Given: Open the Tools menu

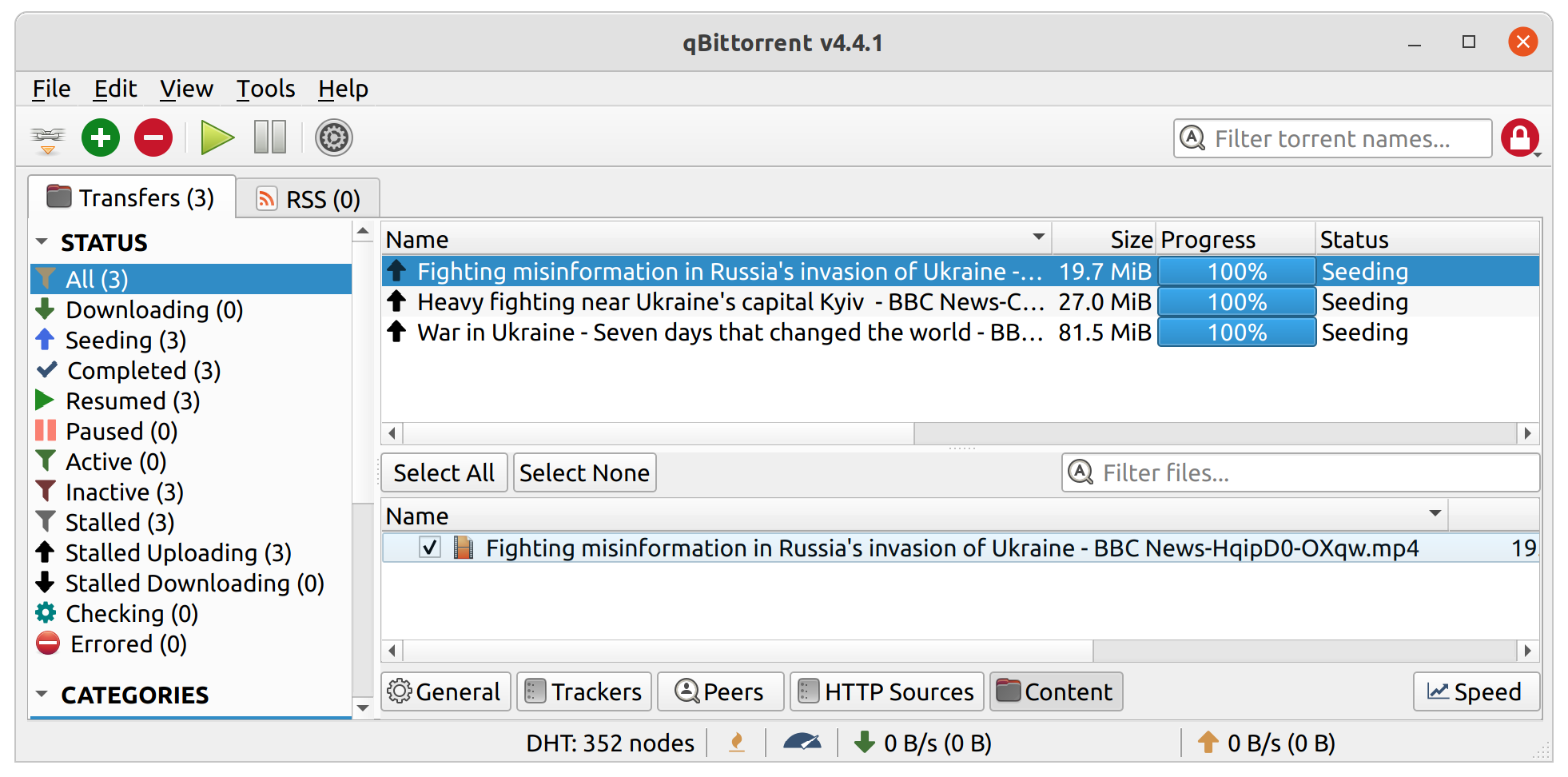Looking at the screenshot, I should 265,89.
